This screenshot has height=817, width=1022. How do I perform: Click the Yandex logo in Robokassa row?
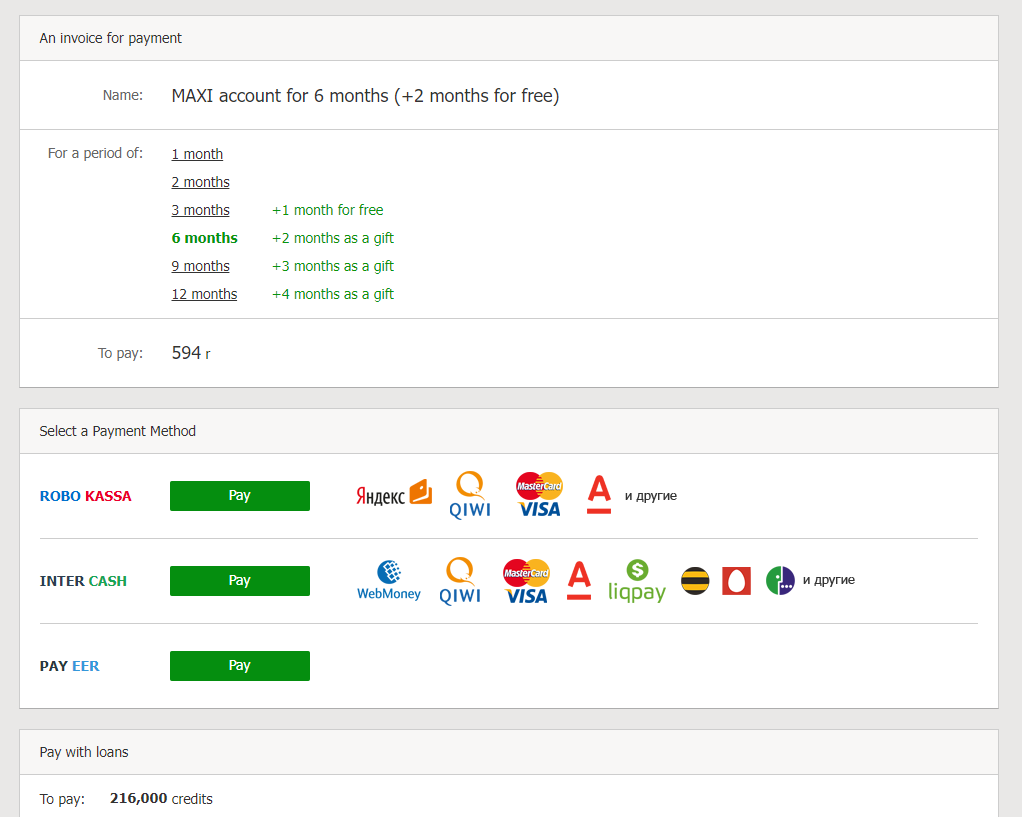pos(394,495)
